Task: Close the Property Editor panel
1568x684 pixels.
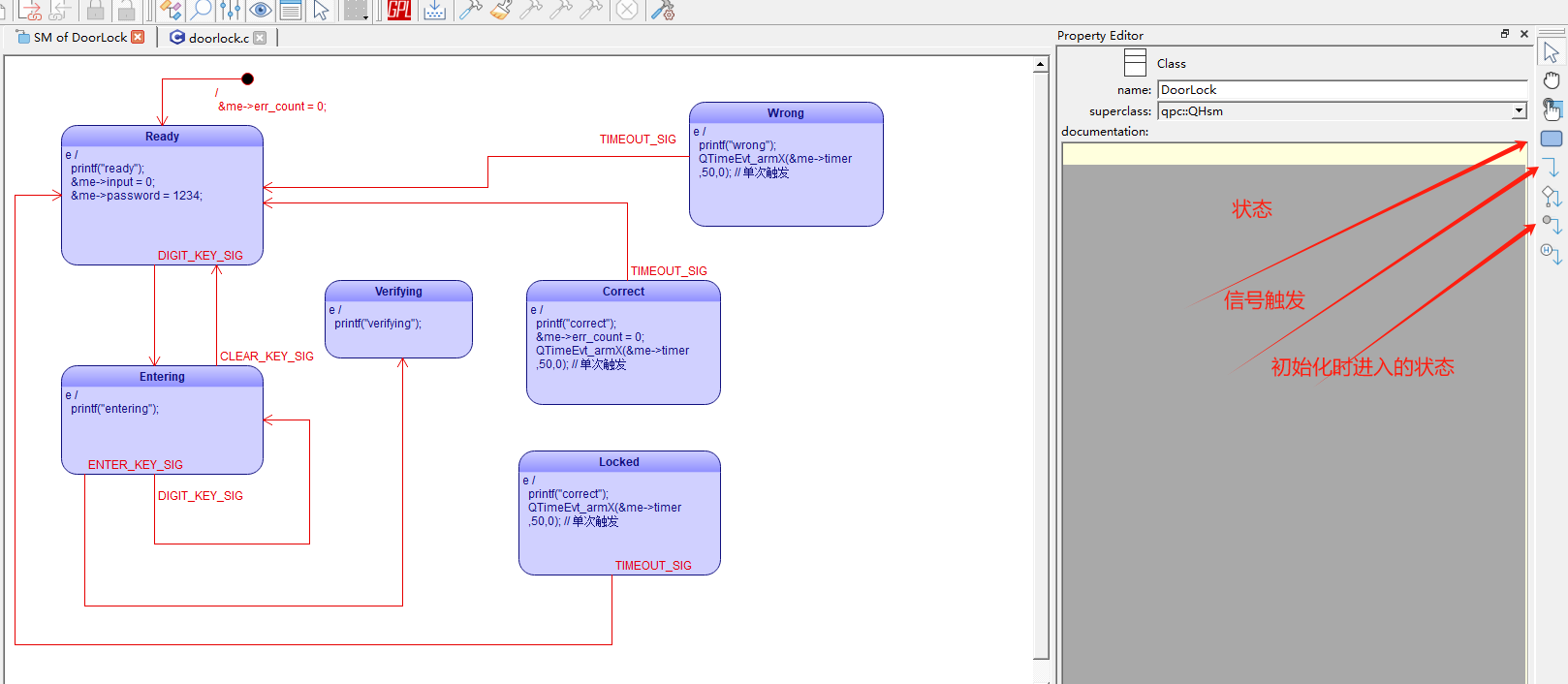Action: [x=1524, y=34]
